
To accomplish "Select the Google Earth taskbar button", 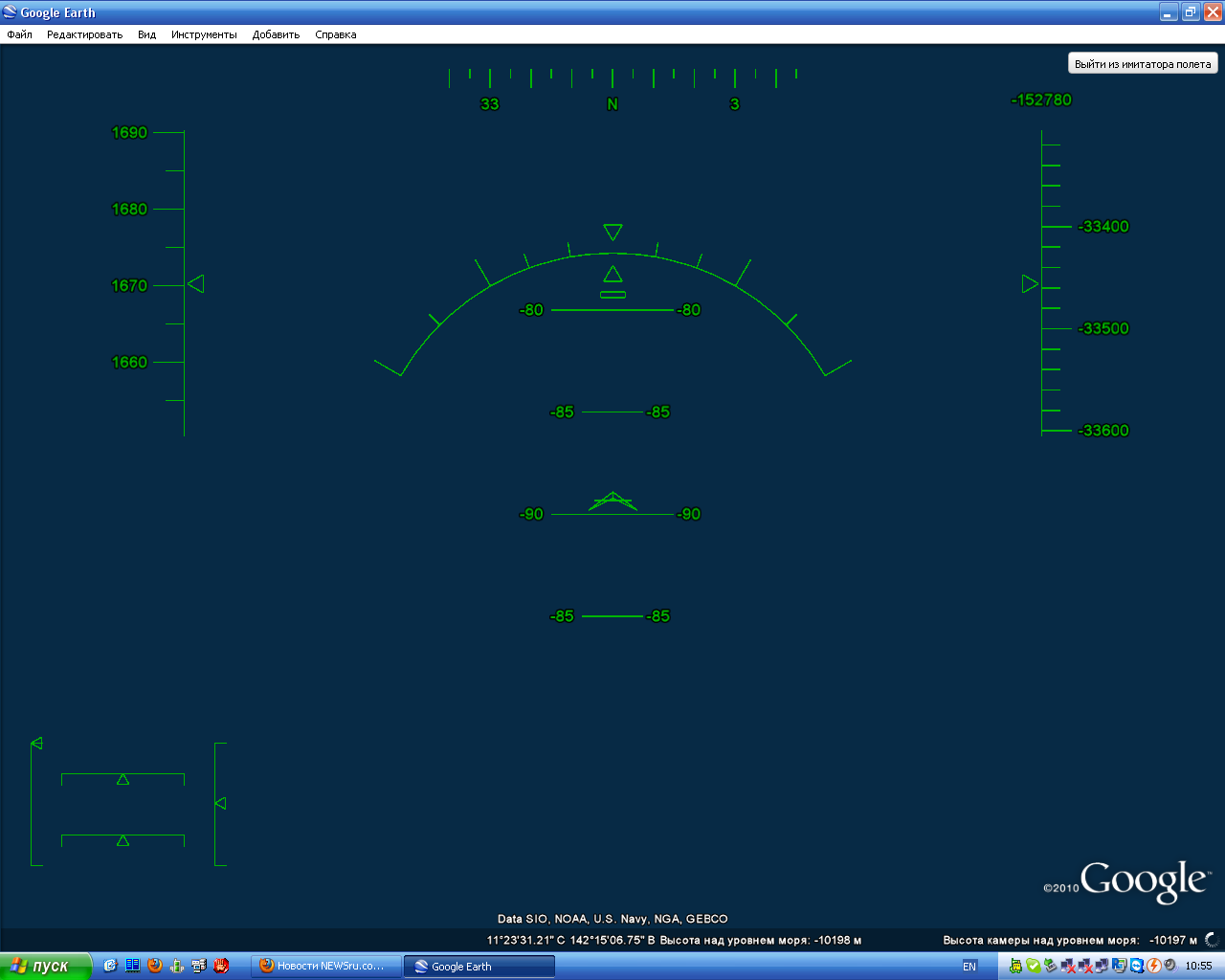I will tap(479, 966).
